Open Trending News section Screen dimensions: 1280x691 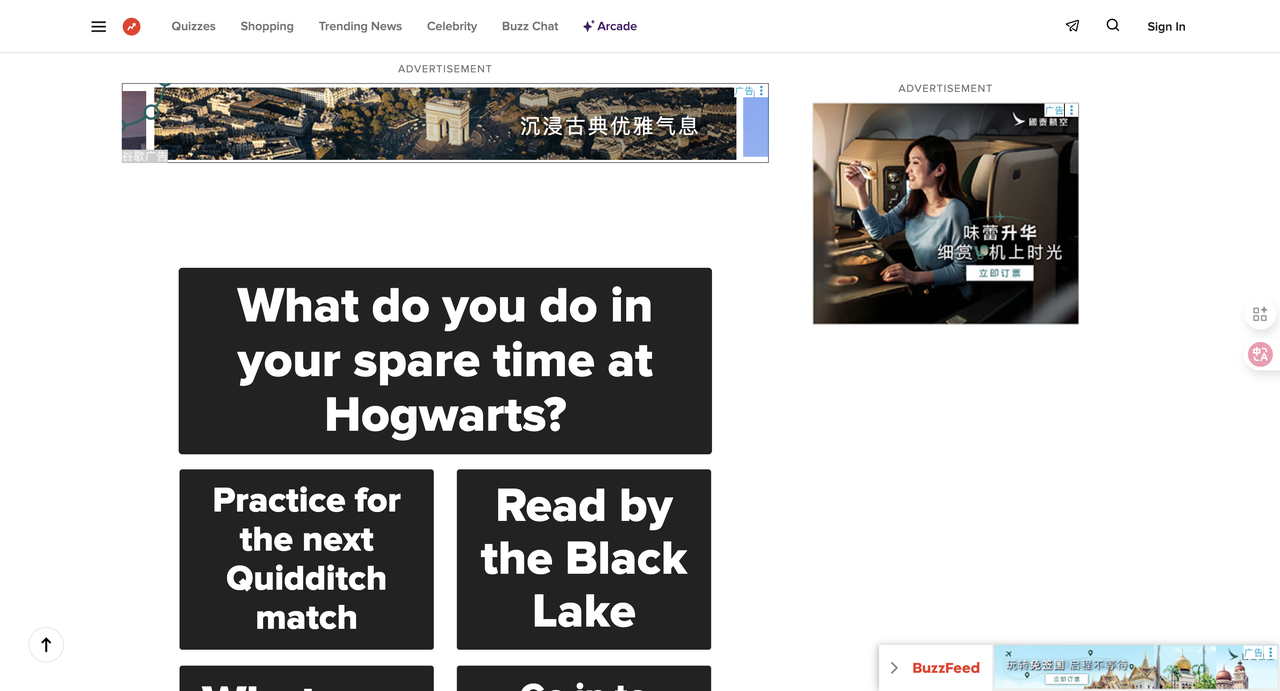pyautogui.click(x=360, y=27)
